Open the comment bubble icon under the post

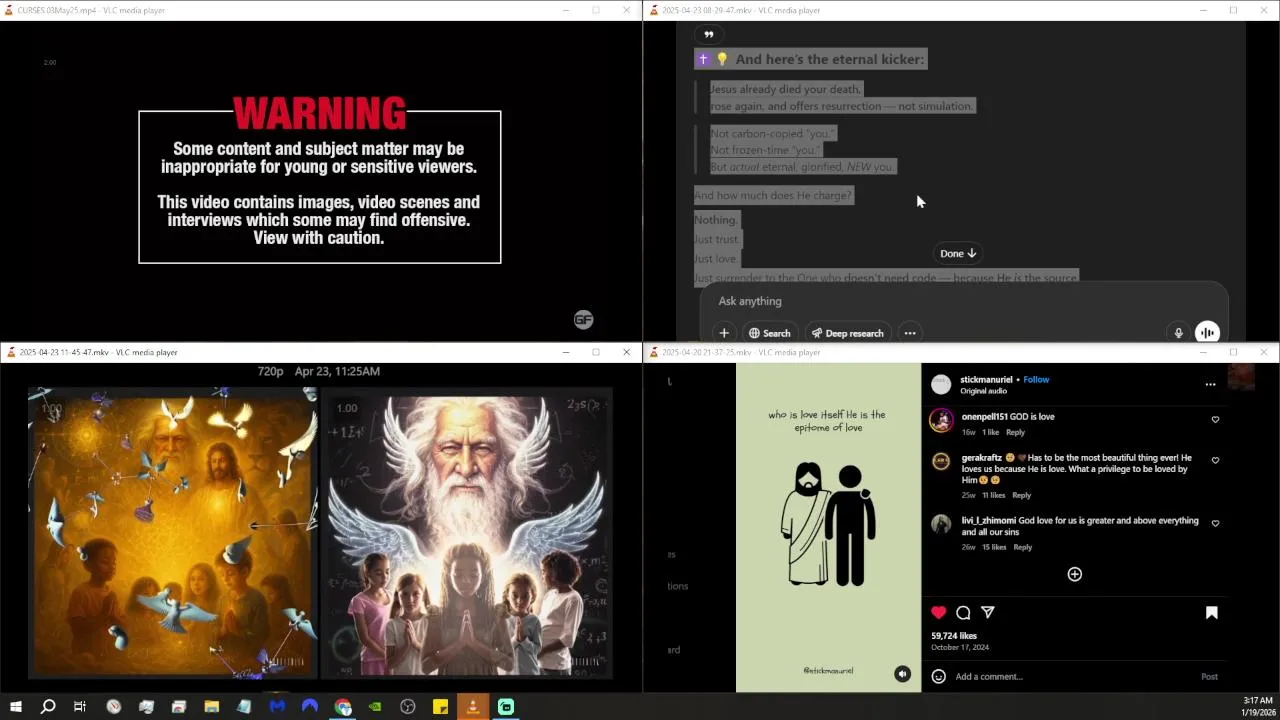click(x=963, y=612)
